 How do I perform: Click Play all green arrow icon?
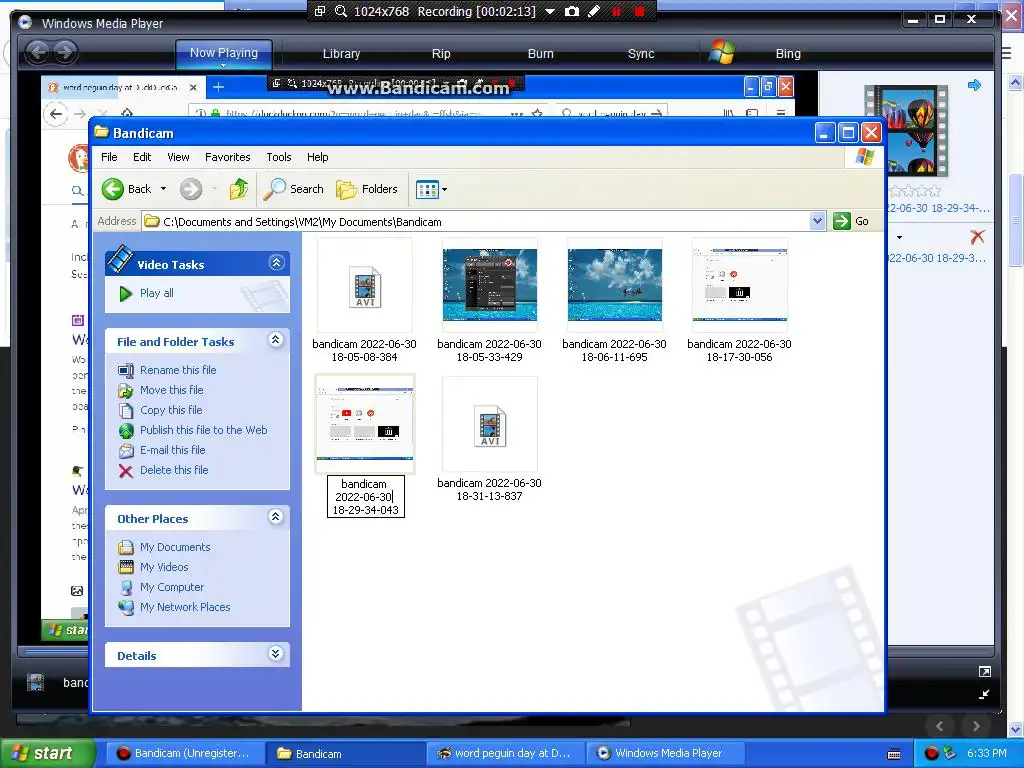(125, 294)
